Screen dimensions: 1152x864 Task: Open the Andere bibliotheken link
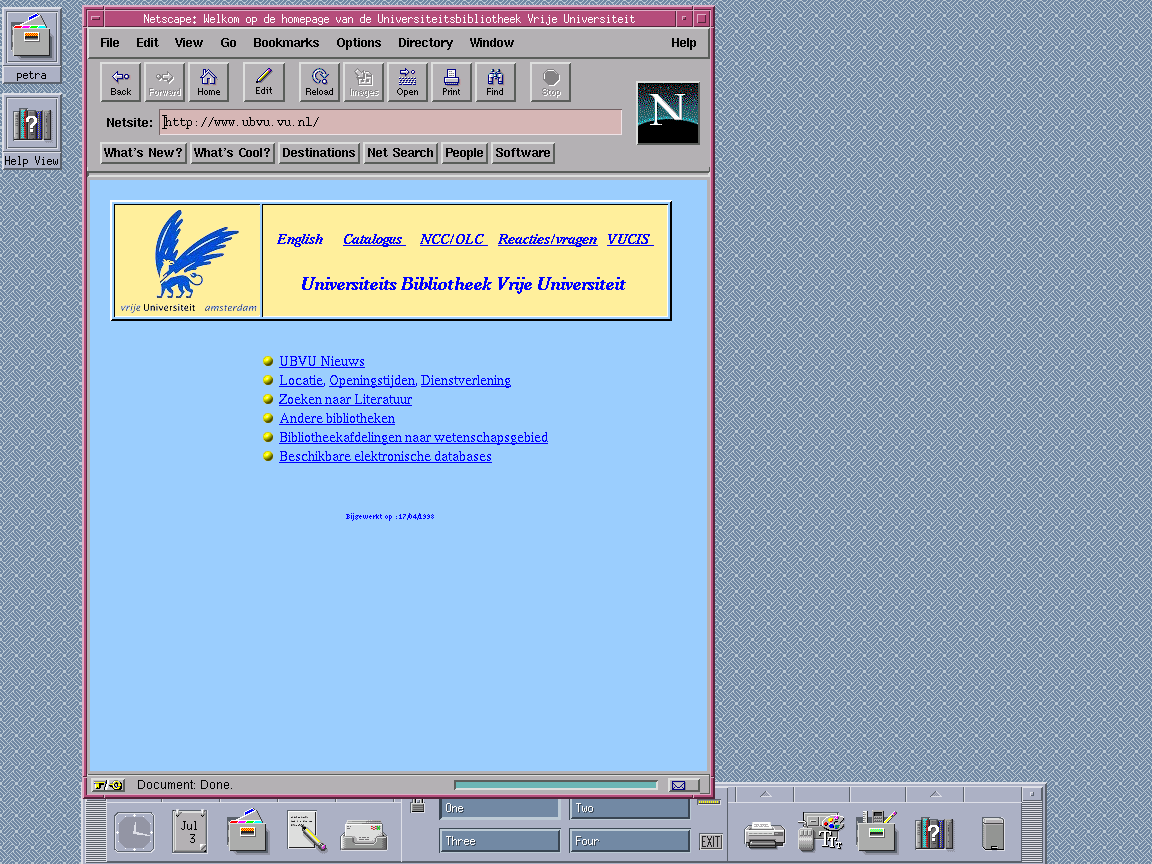coord(337,418)
